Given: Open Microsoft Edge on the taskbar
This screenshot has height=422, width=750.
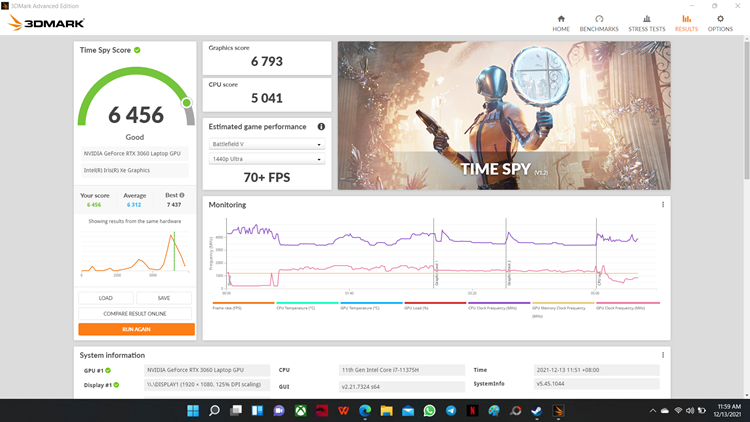Looking at the screenshot, I should [365, 411].
